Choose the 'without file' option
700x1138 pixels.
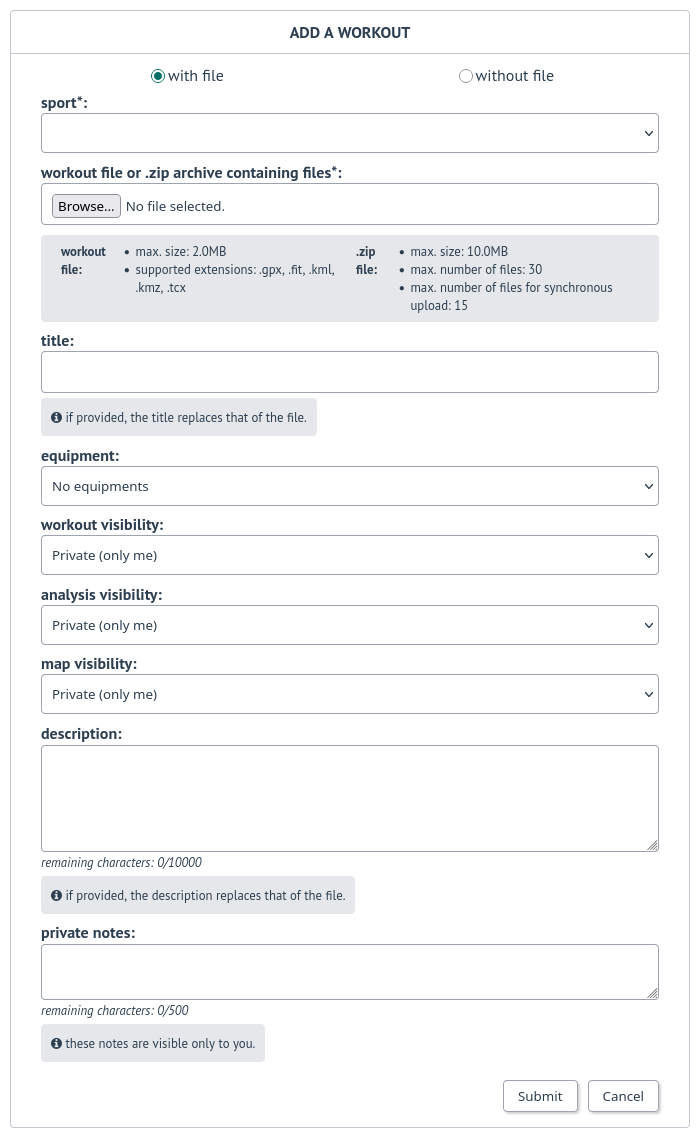pos(465,75)
